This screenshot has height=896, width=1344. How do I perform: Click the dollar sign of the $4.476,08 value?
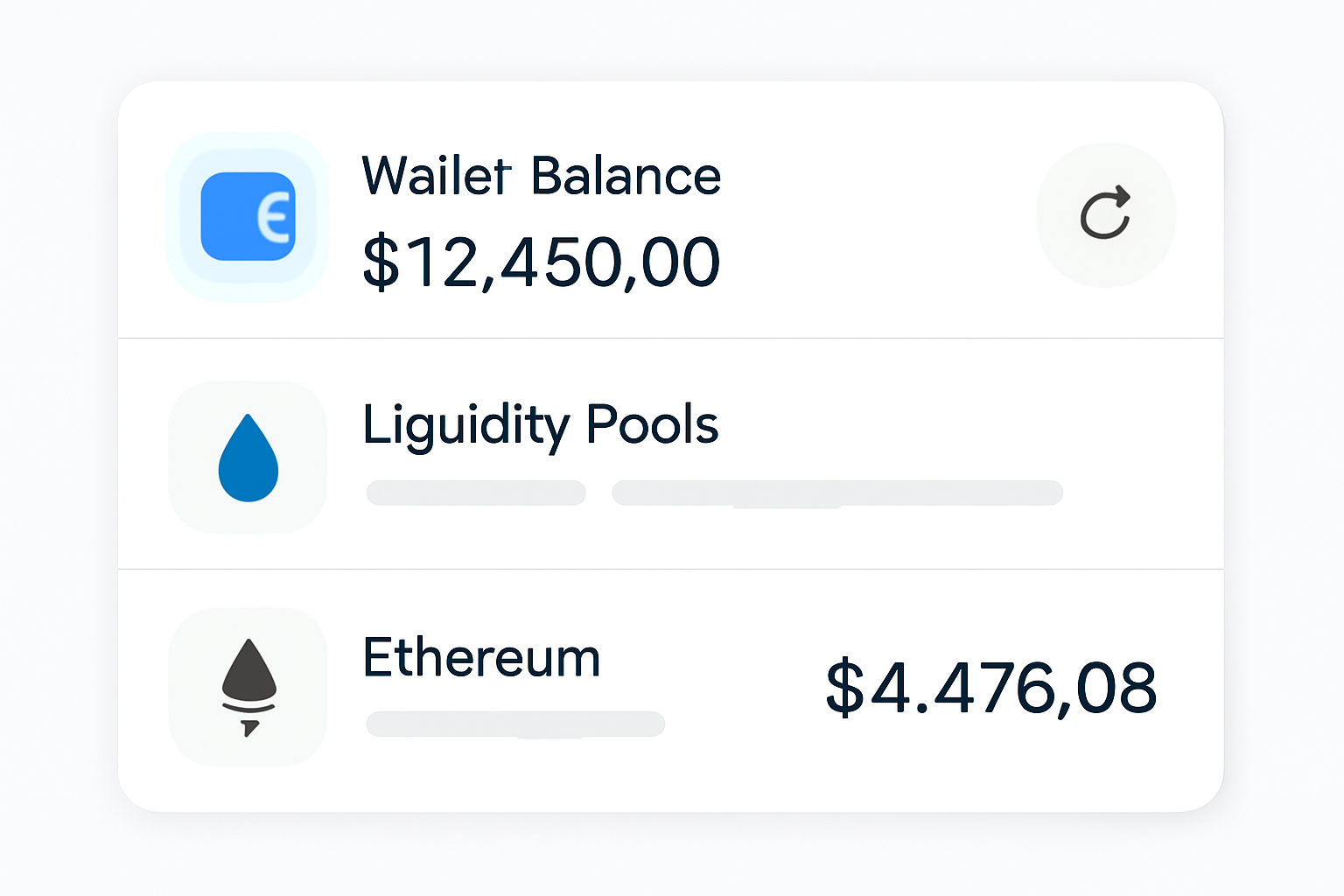coord(844,688)
